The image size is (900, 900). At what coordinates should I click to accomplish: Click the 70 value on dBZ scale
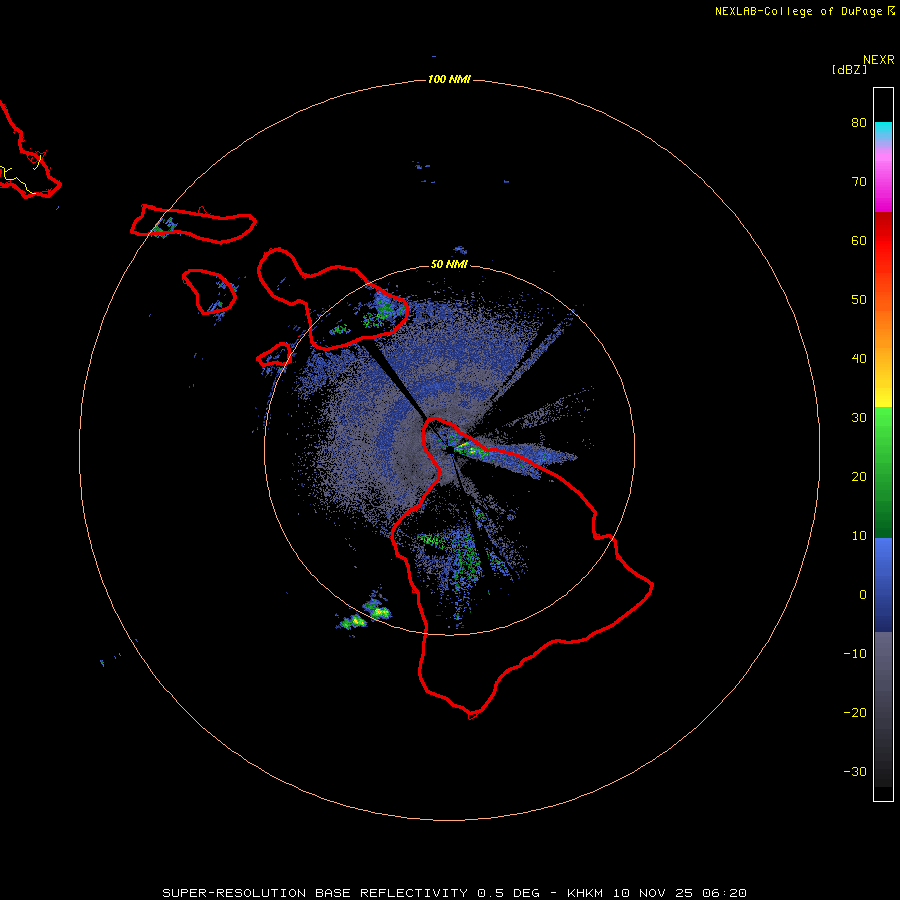tap(859, 182)
